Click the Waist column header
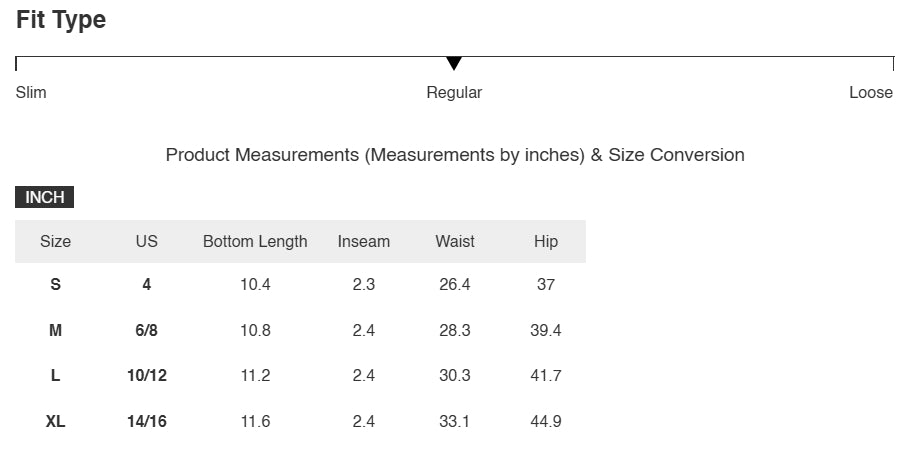The height and width of the screenshot is (453, 917). click(455, 241)
